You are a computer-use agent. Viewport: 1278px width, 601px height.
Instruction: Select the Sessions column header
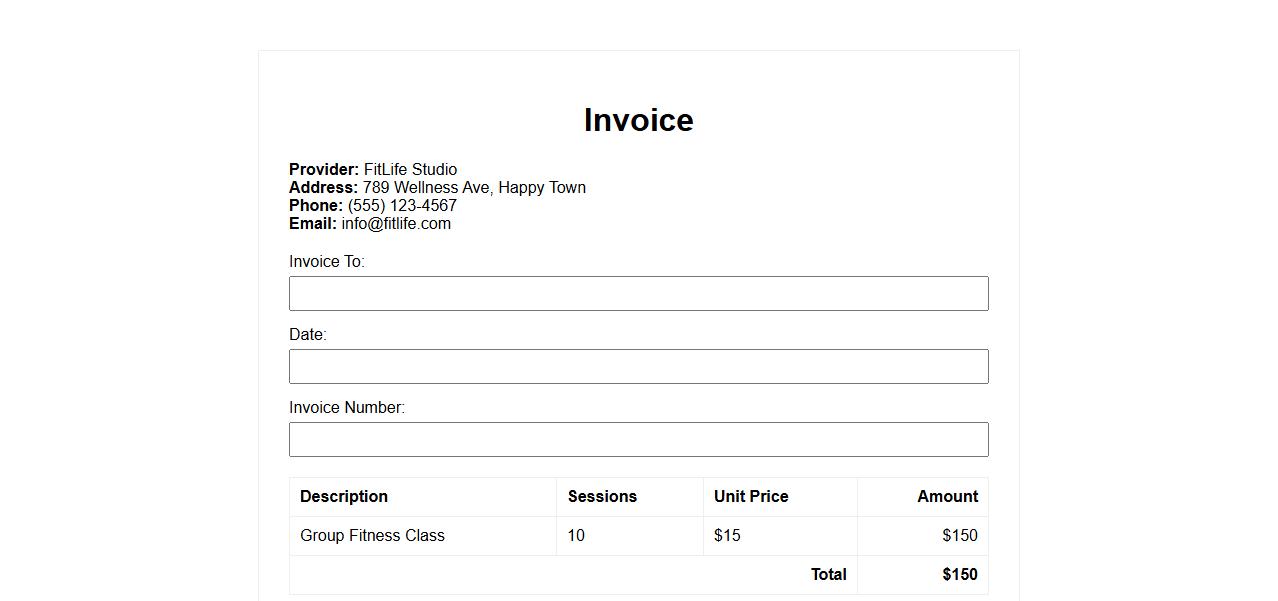(602, 497)
